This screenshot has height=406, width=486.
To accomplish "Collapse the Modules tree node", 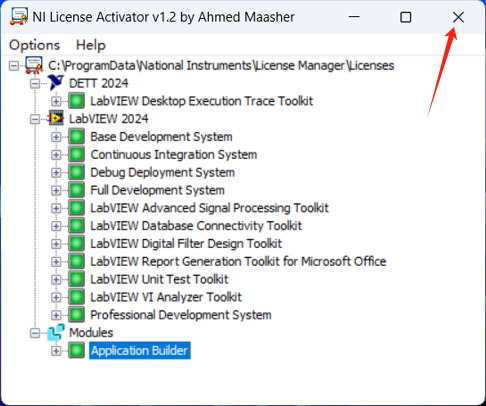I will click(x=35, y=333).
